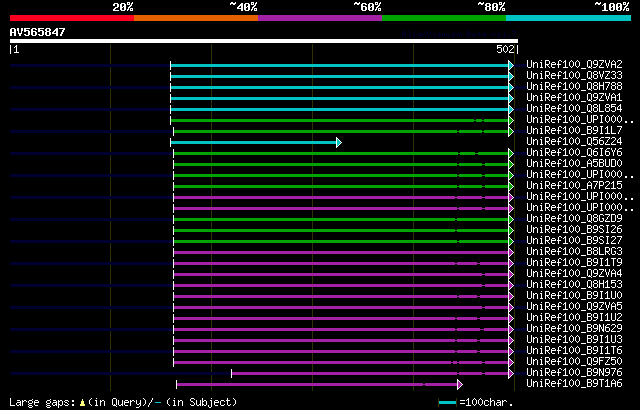
Task: Select the UniRef100_Q56Z24 hit label
Action: coord(574,142)
